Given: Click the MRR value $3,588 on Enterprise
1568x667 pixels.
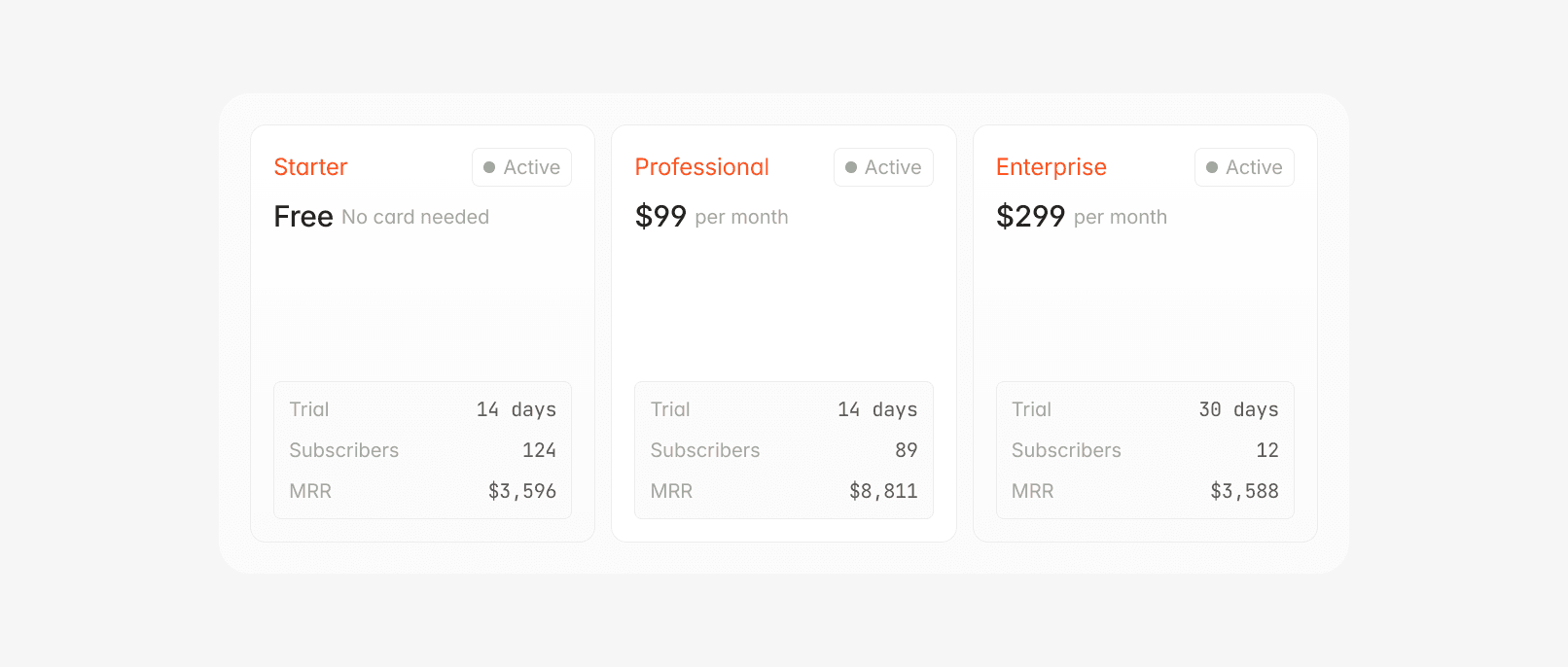Looking at the screenshot, I should pos(1245,491).
